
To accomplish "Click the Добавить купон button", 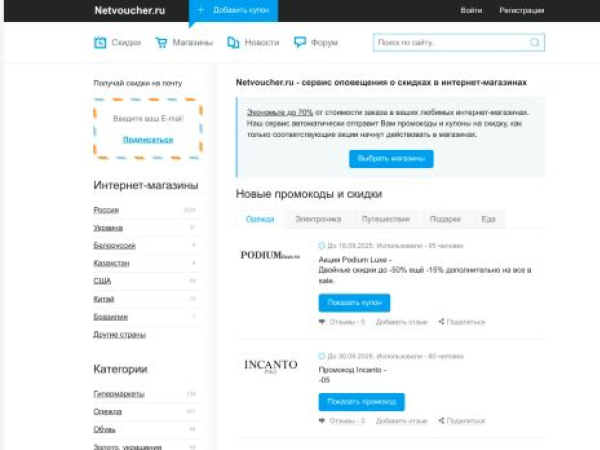I will coord(233,10).
